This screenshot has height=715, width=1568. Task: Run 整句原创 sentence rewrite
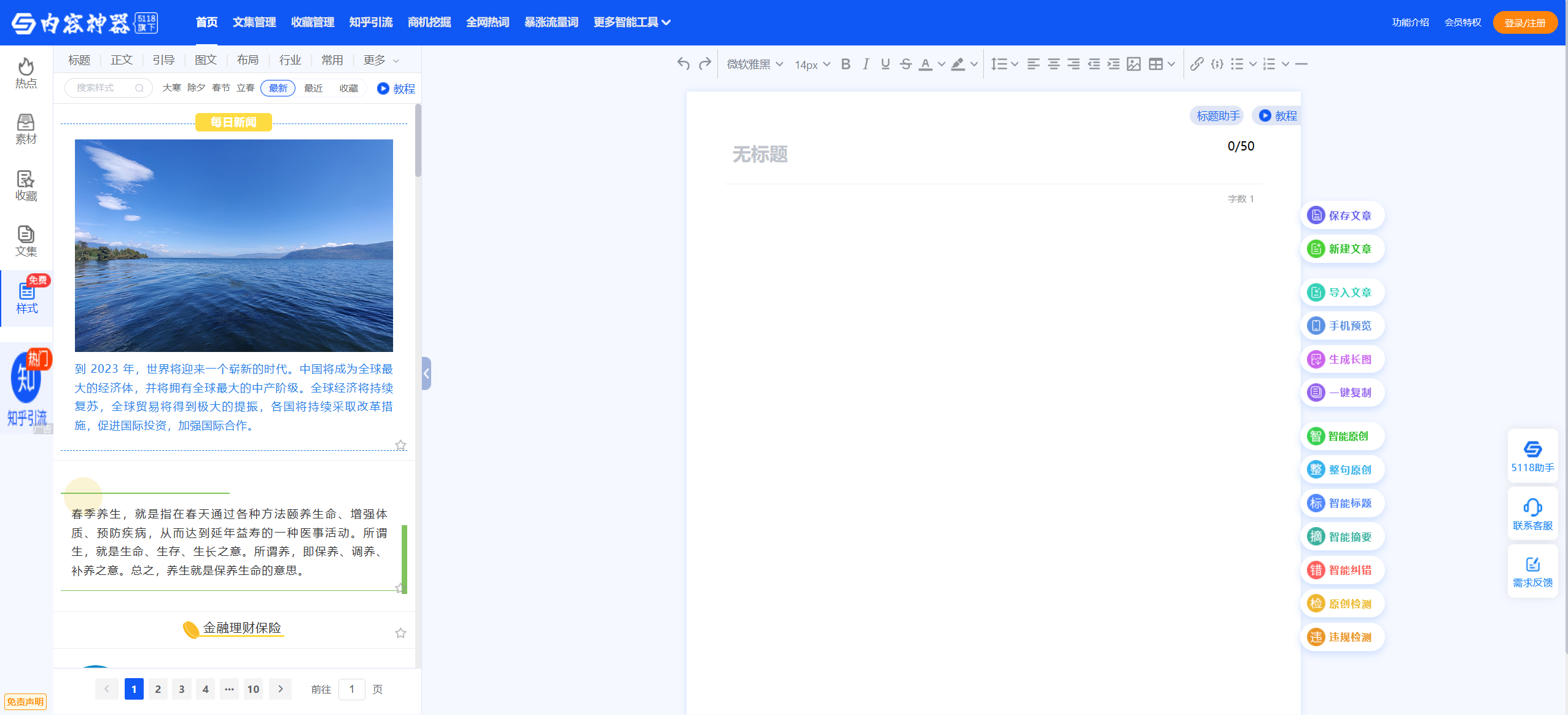[x=1342, y=469]
